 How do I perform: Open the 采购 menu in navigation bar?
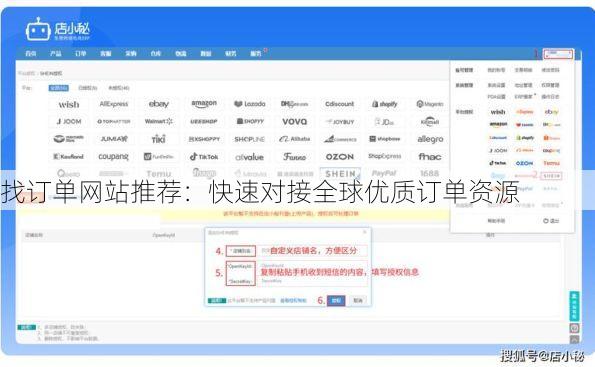[x=131, y=54]
